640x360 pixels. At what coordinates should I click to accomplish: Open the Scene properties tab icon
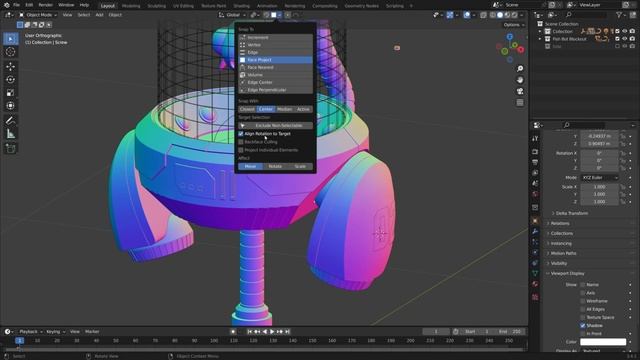(x=535, y=183)
